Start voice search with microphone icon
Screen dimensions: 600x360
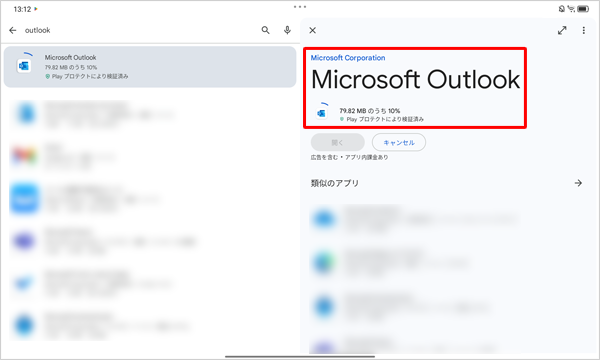pyautogui.click(x=287, y=30)
